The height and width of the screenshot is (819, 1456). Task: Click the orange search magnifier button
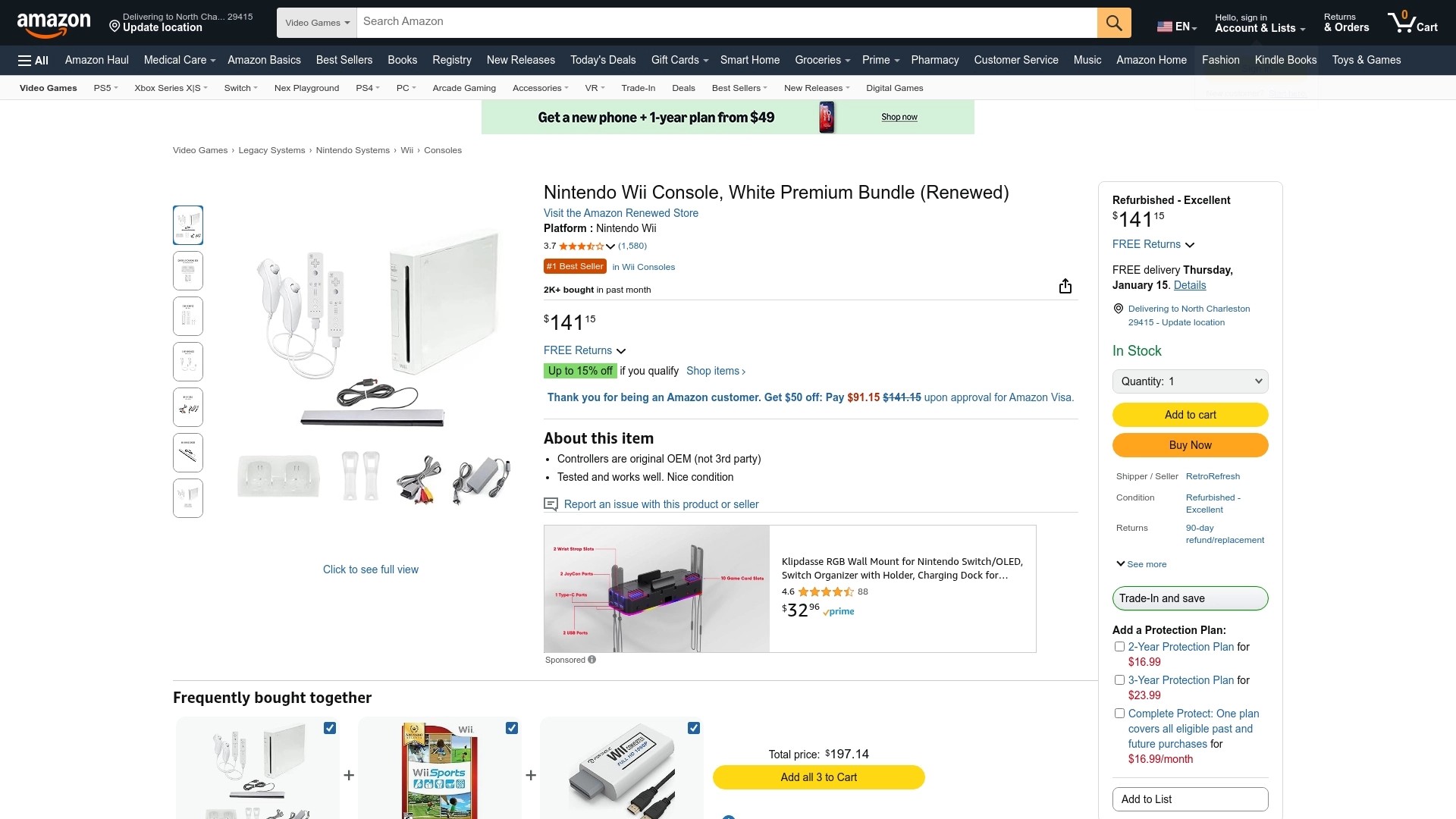point(1113,23)
